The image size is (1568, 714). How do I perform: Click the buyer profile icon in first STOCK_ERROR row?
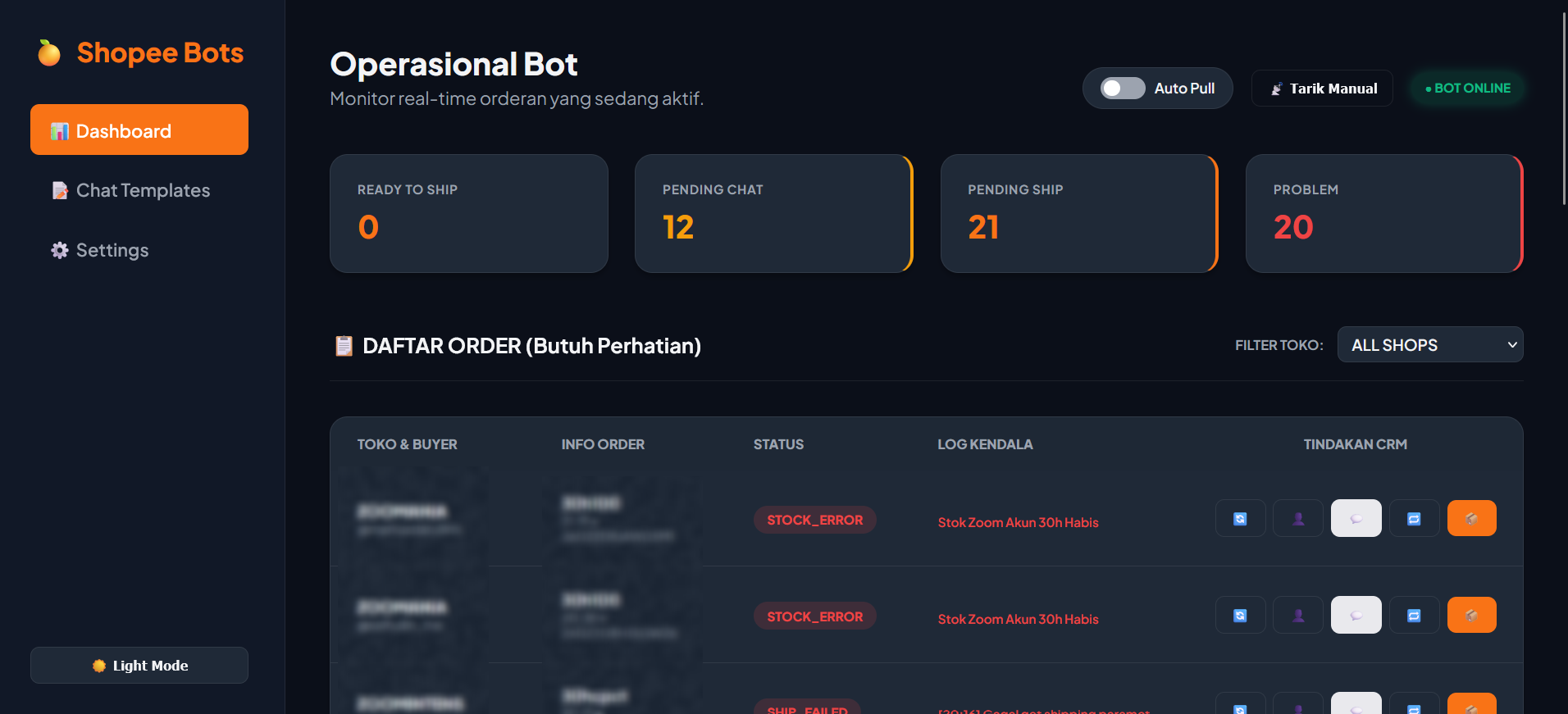(x=1298, y=518)
